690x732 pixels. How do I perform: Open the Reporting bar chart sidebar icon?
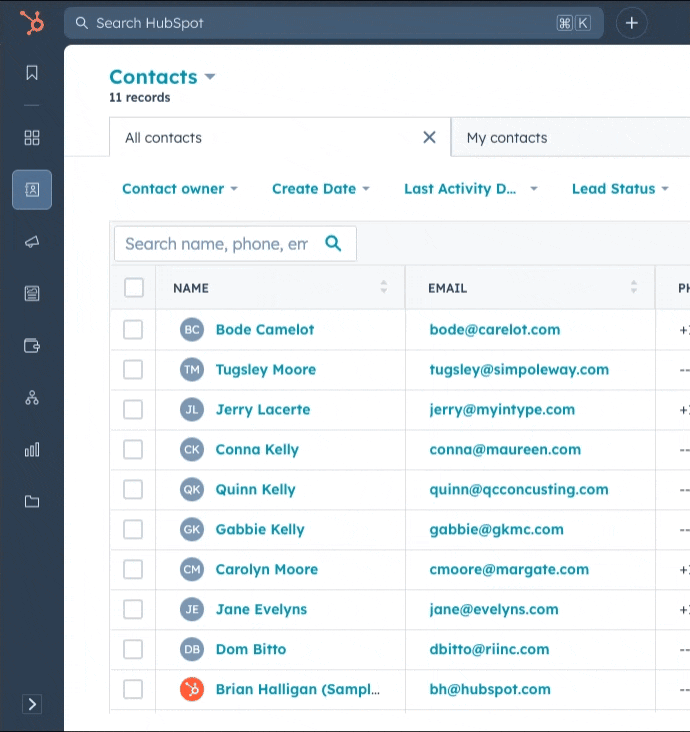click(32, 450)
